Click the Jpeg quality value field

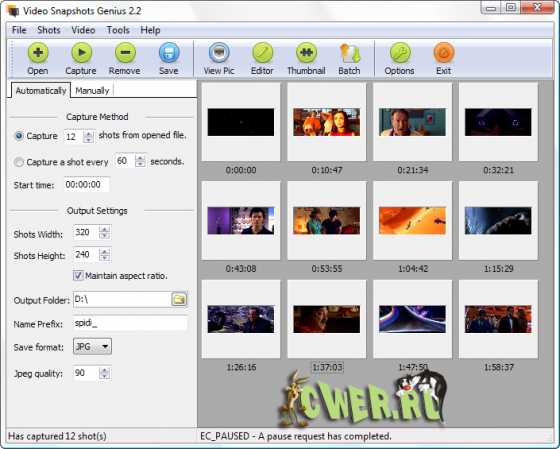click(86, 373)
